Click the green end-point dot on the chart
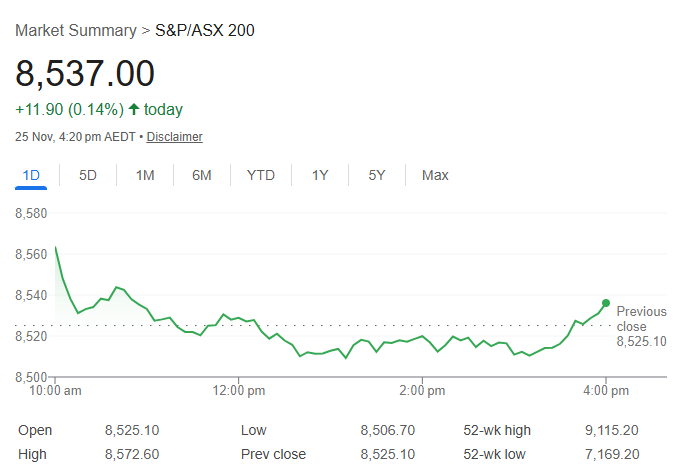Screen dimensions: 691x476 [606, 303]
